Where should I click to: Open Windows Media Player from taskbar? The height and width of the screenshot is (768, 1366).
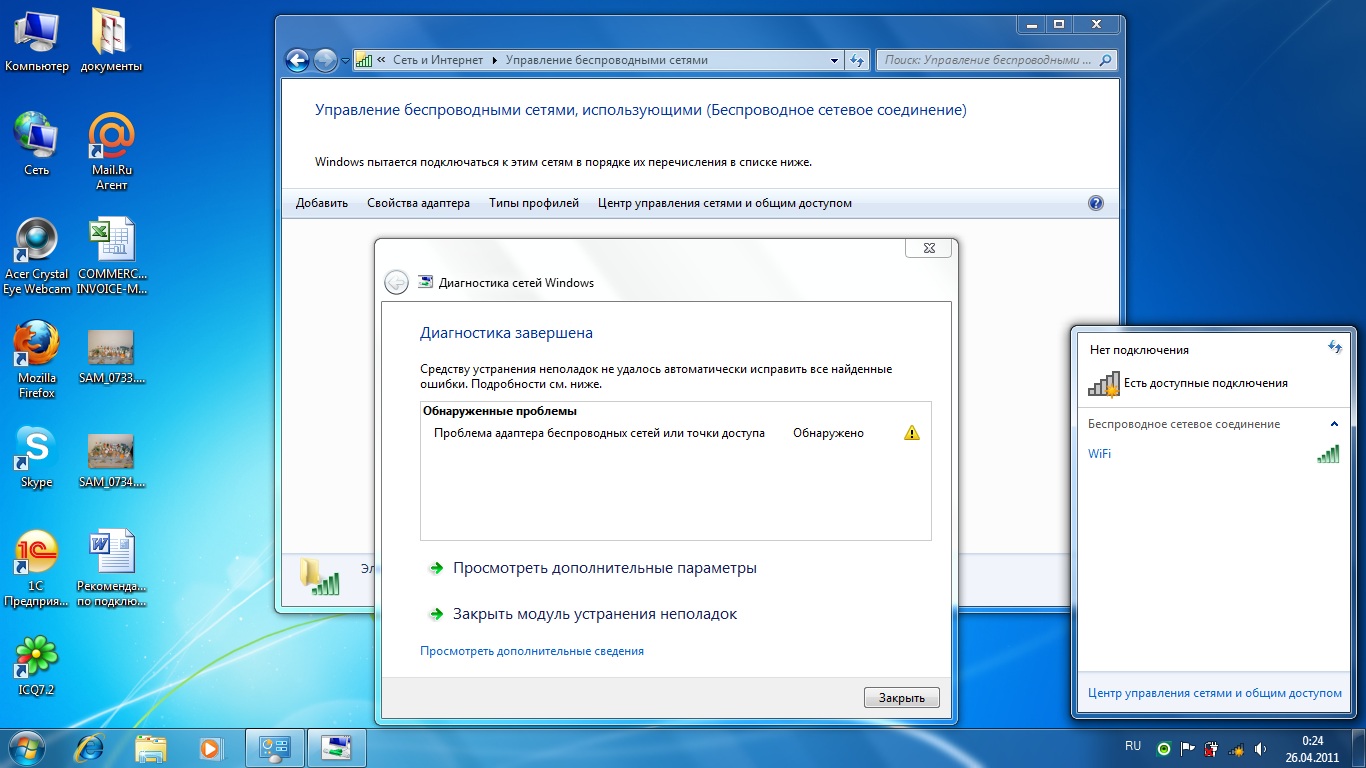point(210,747)
